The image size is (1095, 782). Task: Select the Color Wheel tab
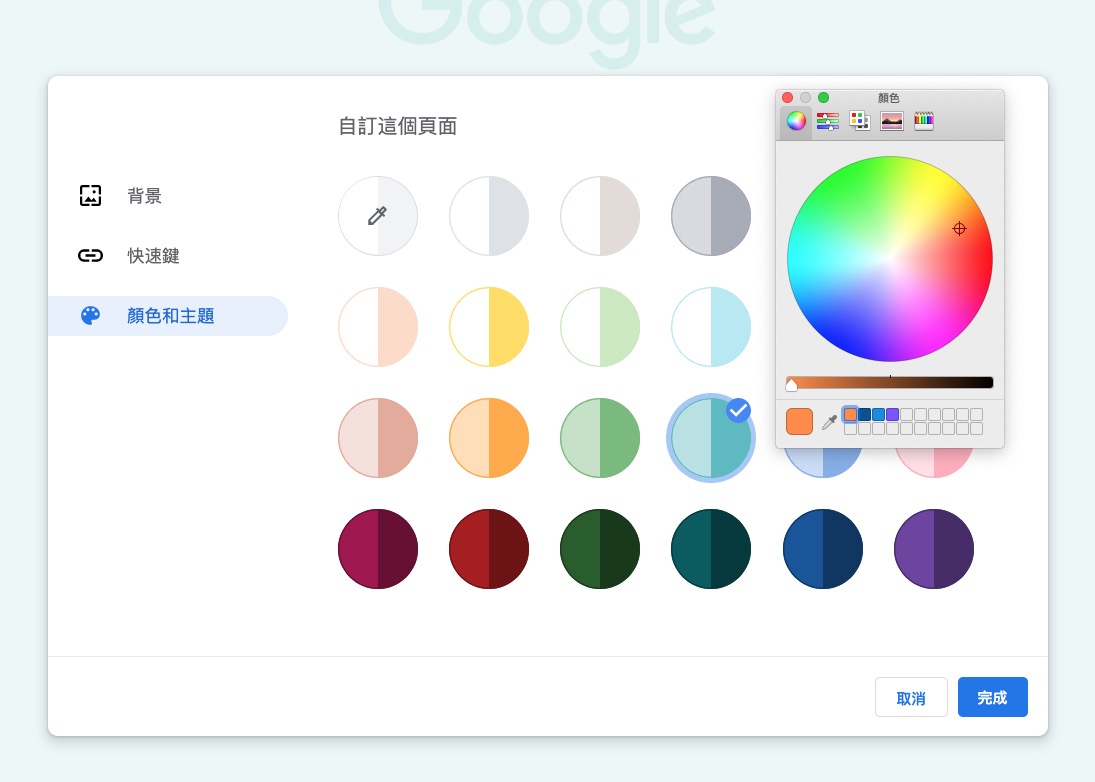[x=796, y=120]
